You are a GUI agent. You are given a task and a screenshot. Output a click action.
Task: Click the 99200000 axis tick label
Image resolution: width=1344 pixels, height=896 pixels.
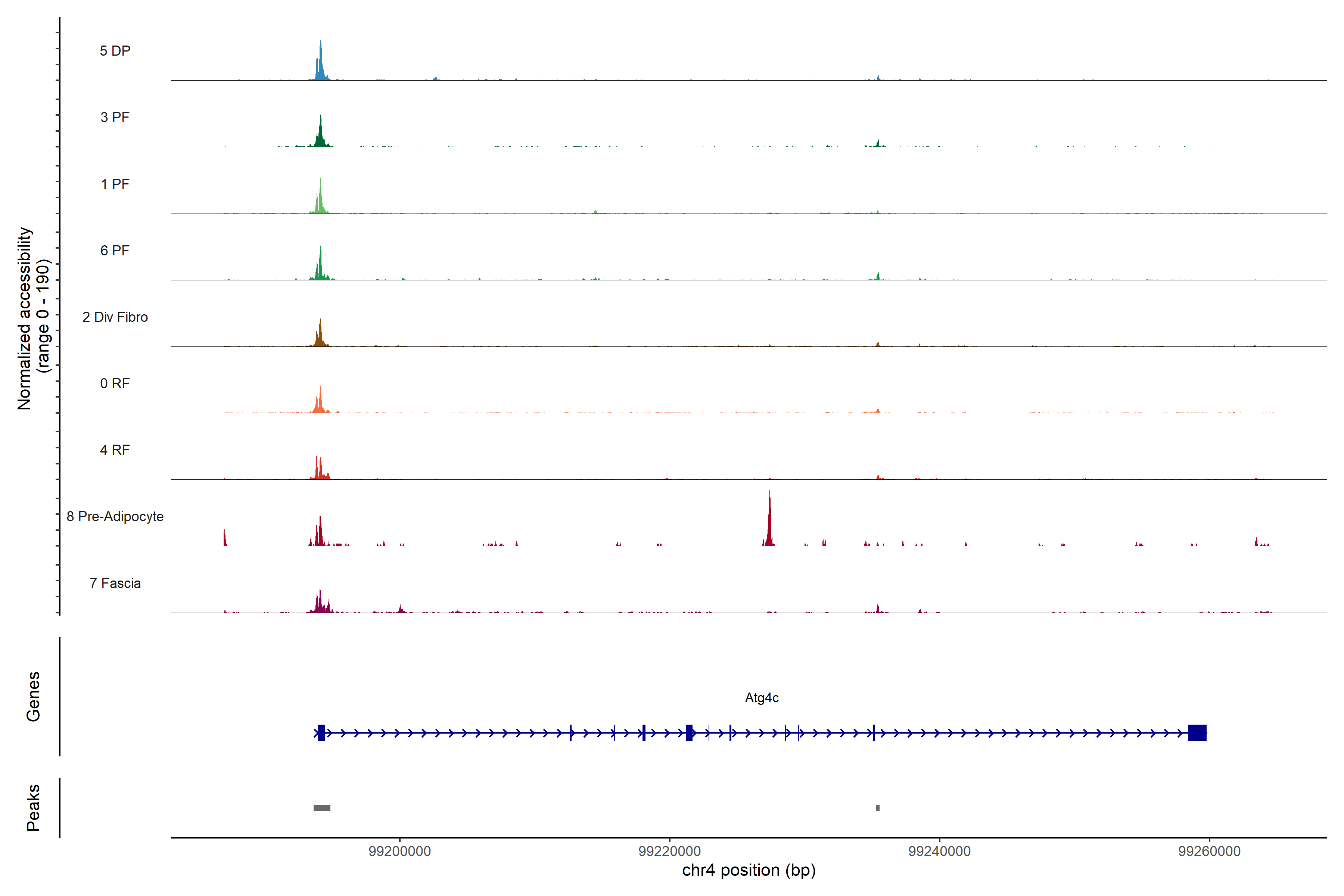[x=399, y=852]
